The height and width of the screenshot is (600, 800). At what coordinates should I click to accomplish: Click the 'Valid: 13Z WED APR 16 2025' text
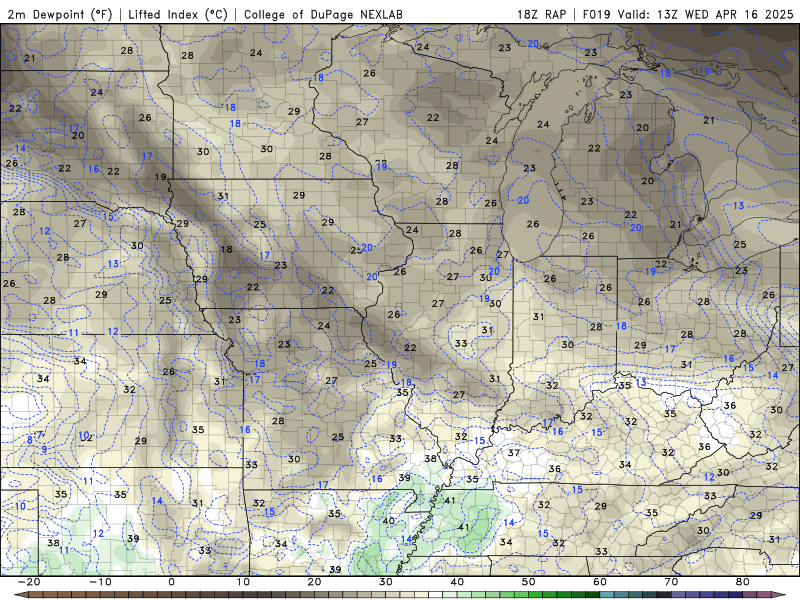(706, 14)
